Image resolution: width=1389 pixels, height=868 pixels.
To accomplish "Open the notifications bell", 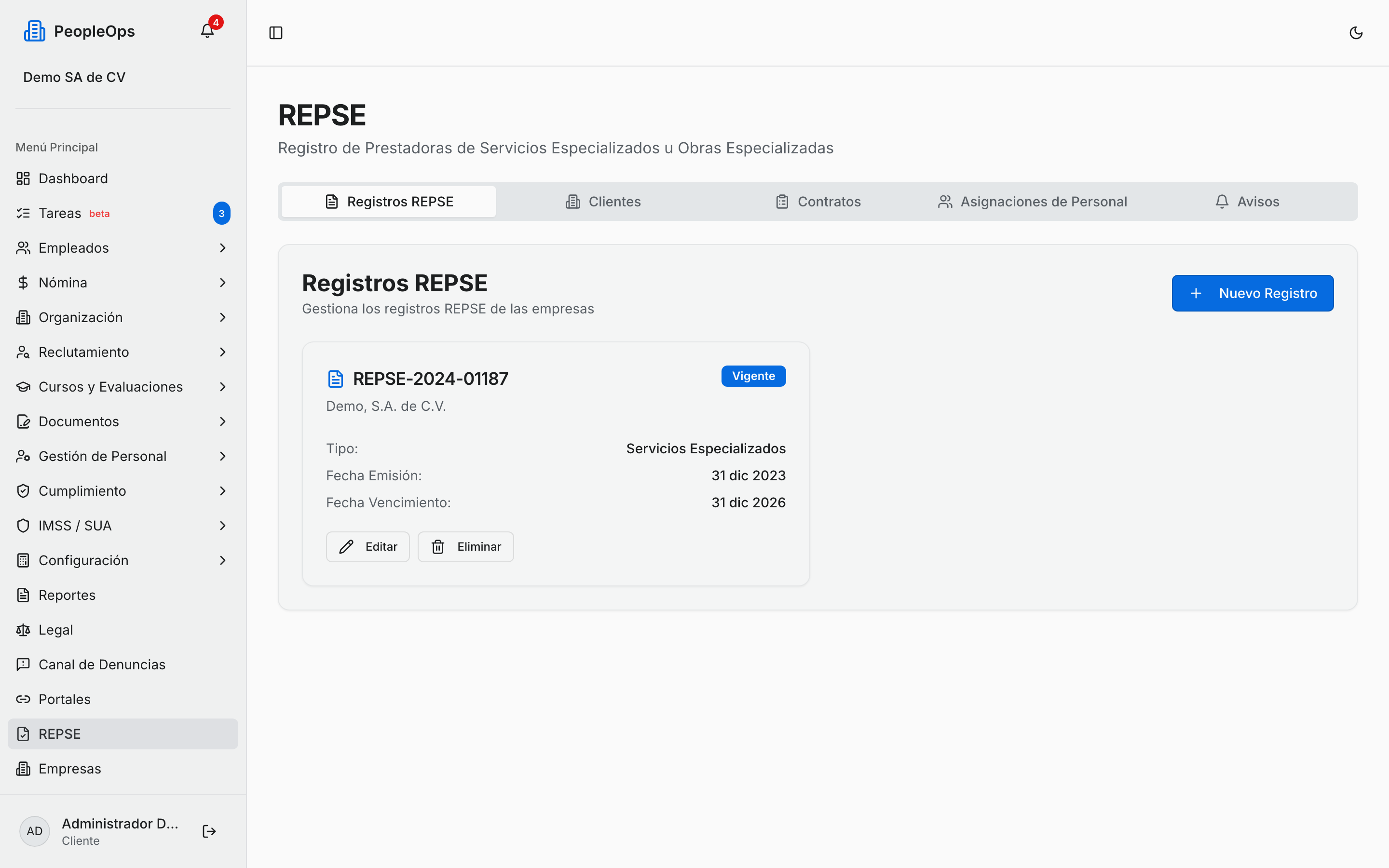I will pos(207,31).
